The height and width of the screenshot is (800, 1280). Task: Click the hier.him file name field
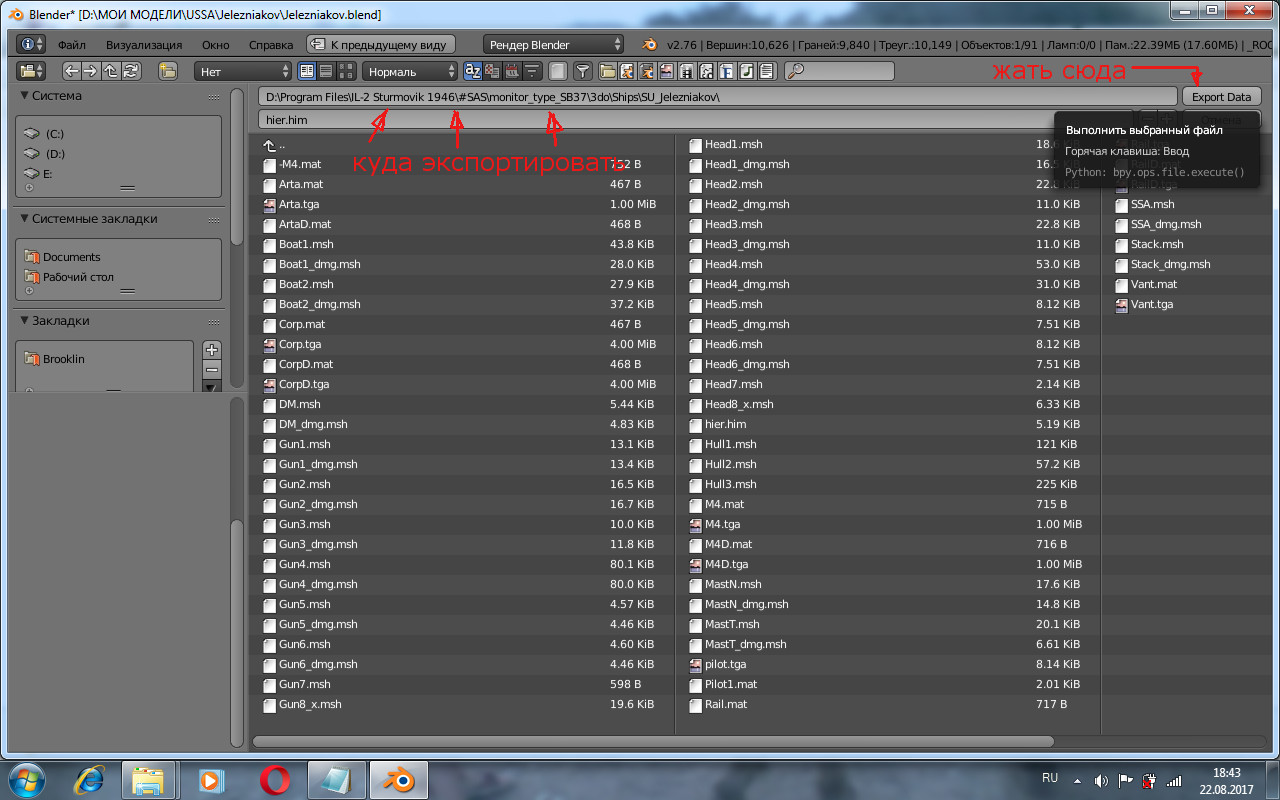coord(695,120)
